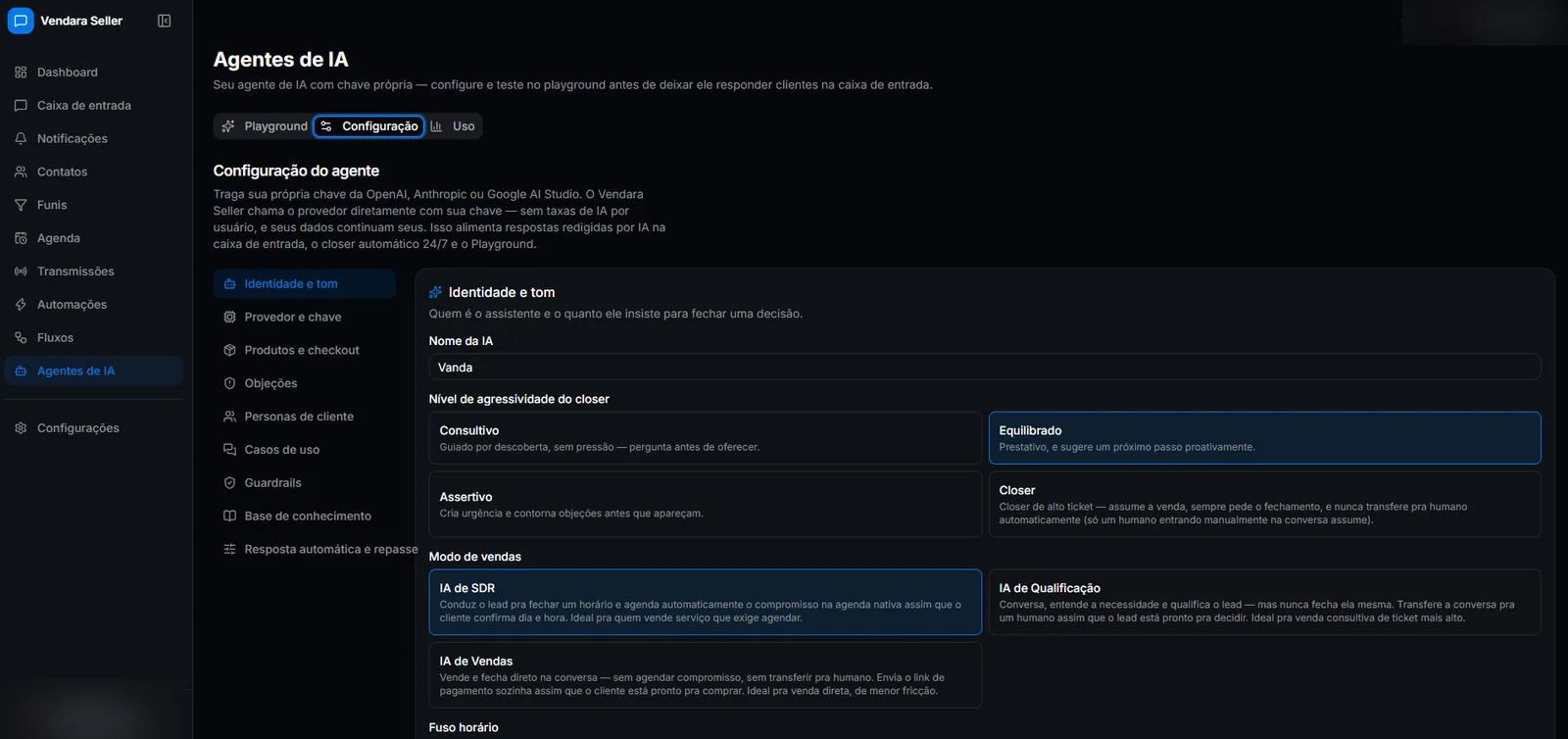This screenshot has height=739, width=1568.
Task: Click the Produtos e checkout box icon
Action: 229,350
